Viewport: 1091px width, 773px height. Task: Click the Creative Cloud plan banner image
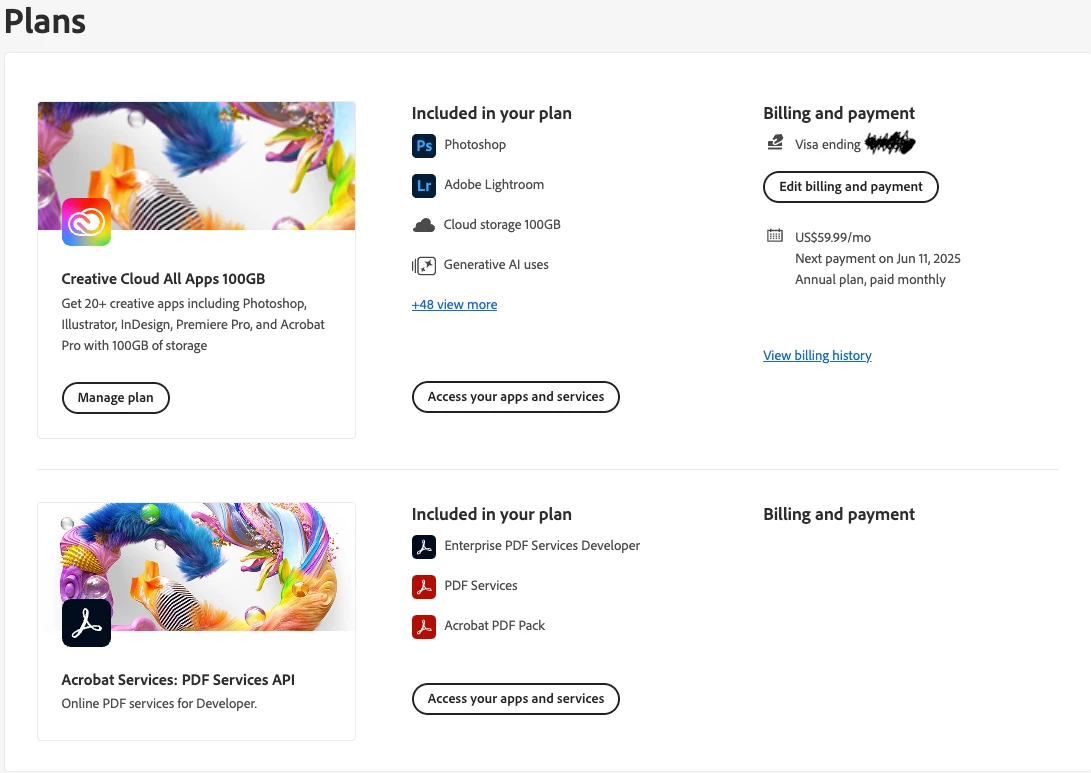[196, 166]
